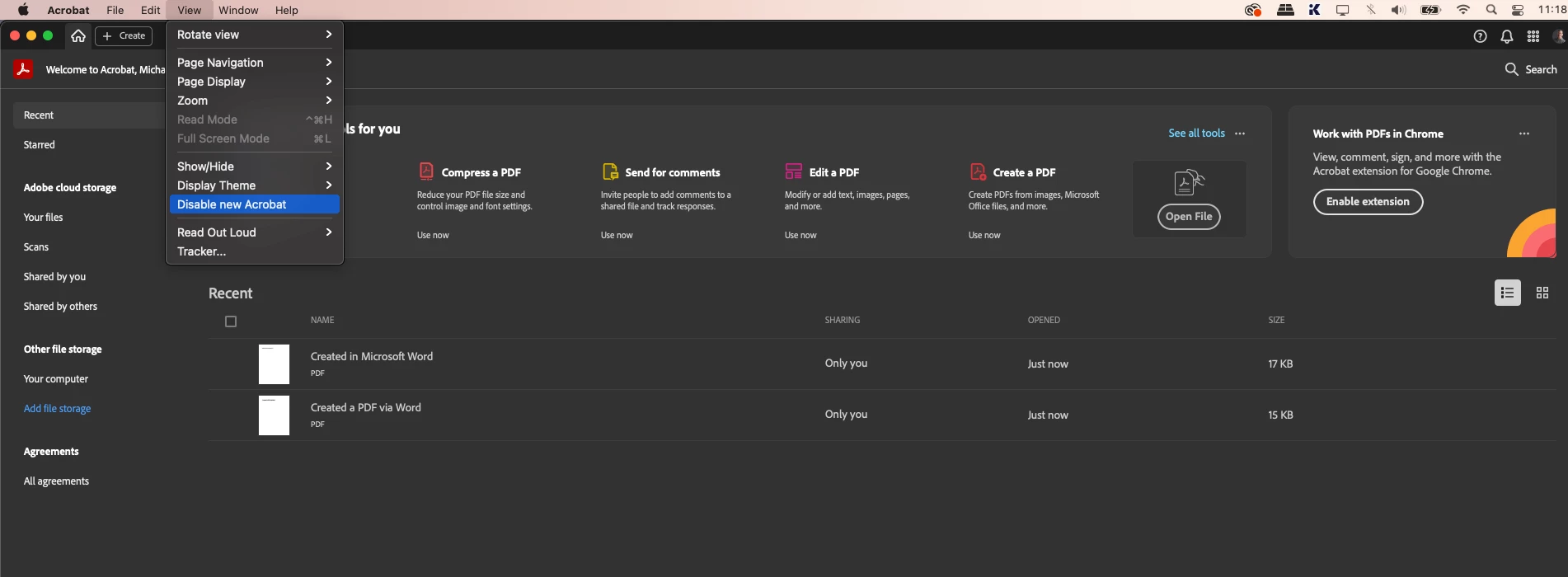The image size is (1568, 577).
Task: Click the Edit a PDF icon
Action: click(x=794, y=171)
